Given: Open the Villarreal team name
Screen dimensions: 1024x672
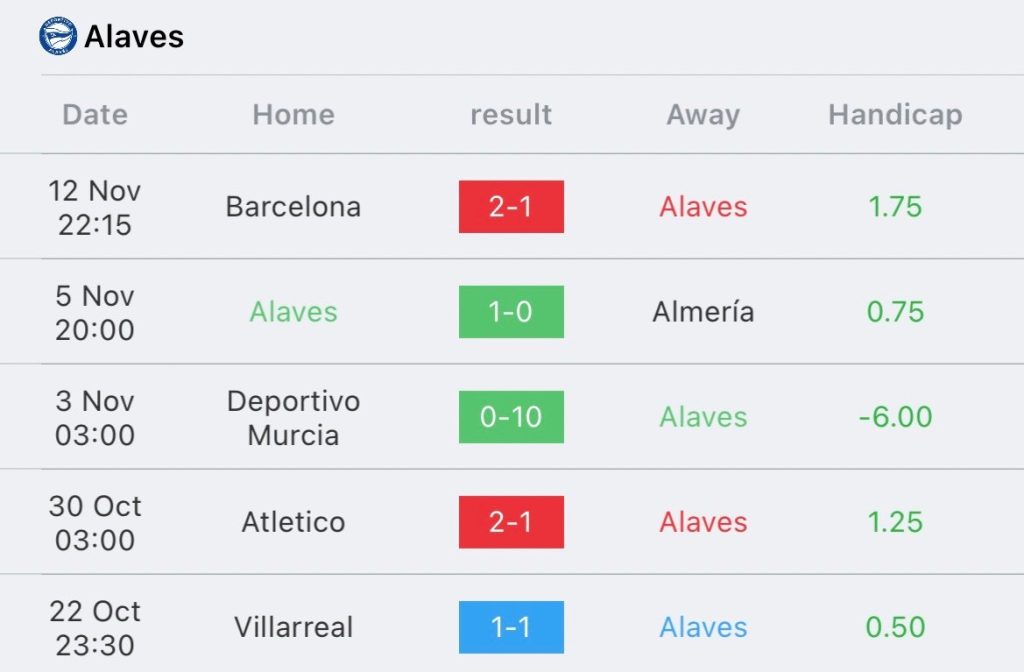Looking at the screenshot, I should [x=293, y=628].
